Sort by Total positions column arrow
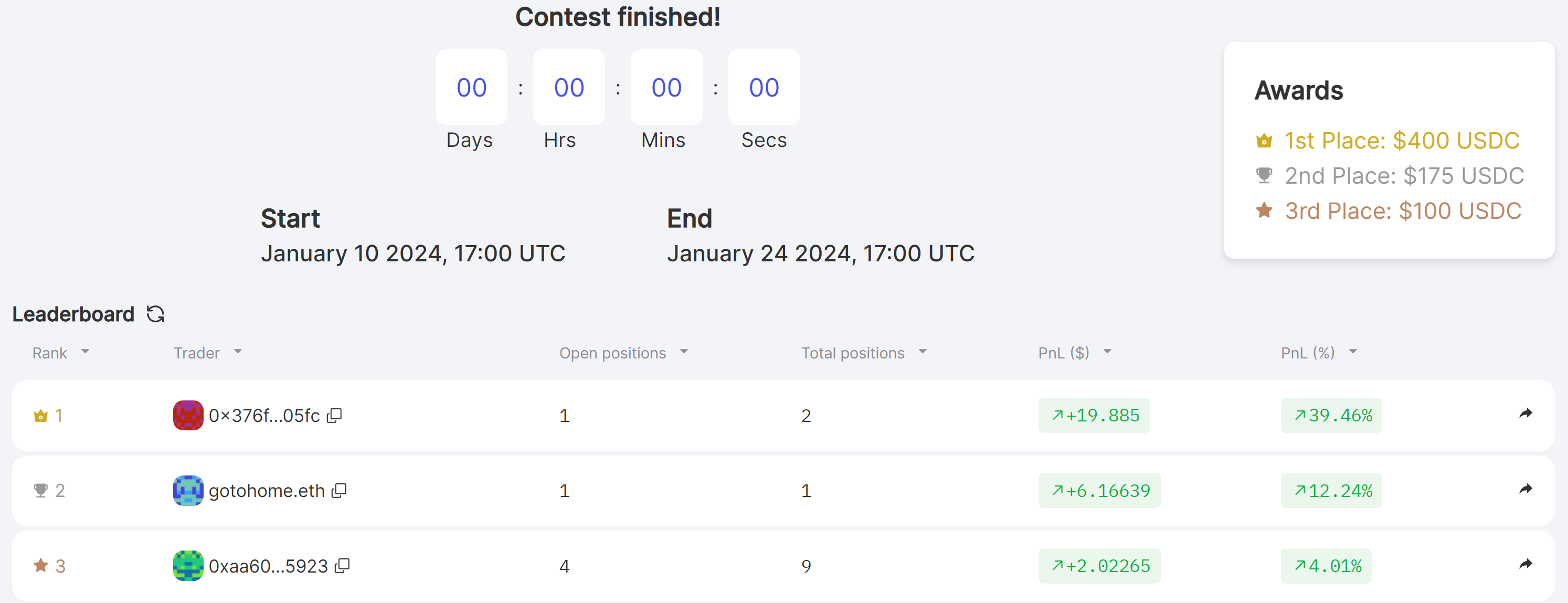 pos(923,352)
